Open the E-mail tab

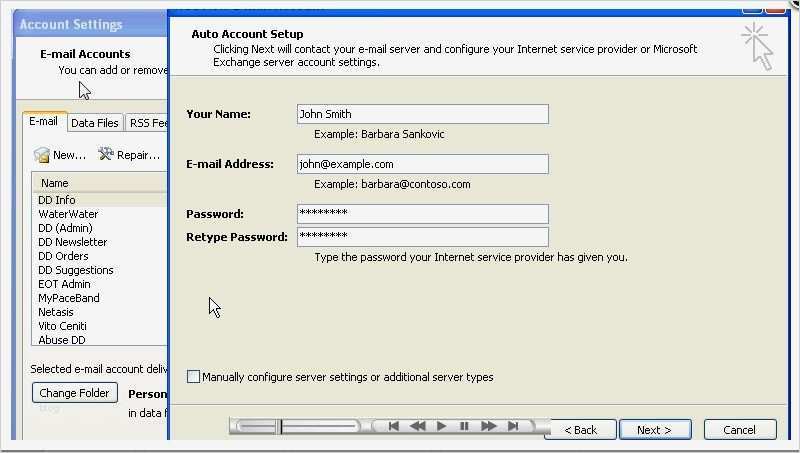point(44,122)
